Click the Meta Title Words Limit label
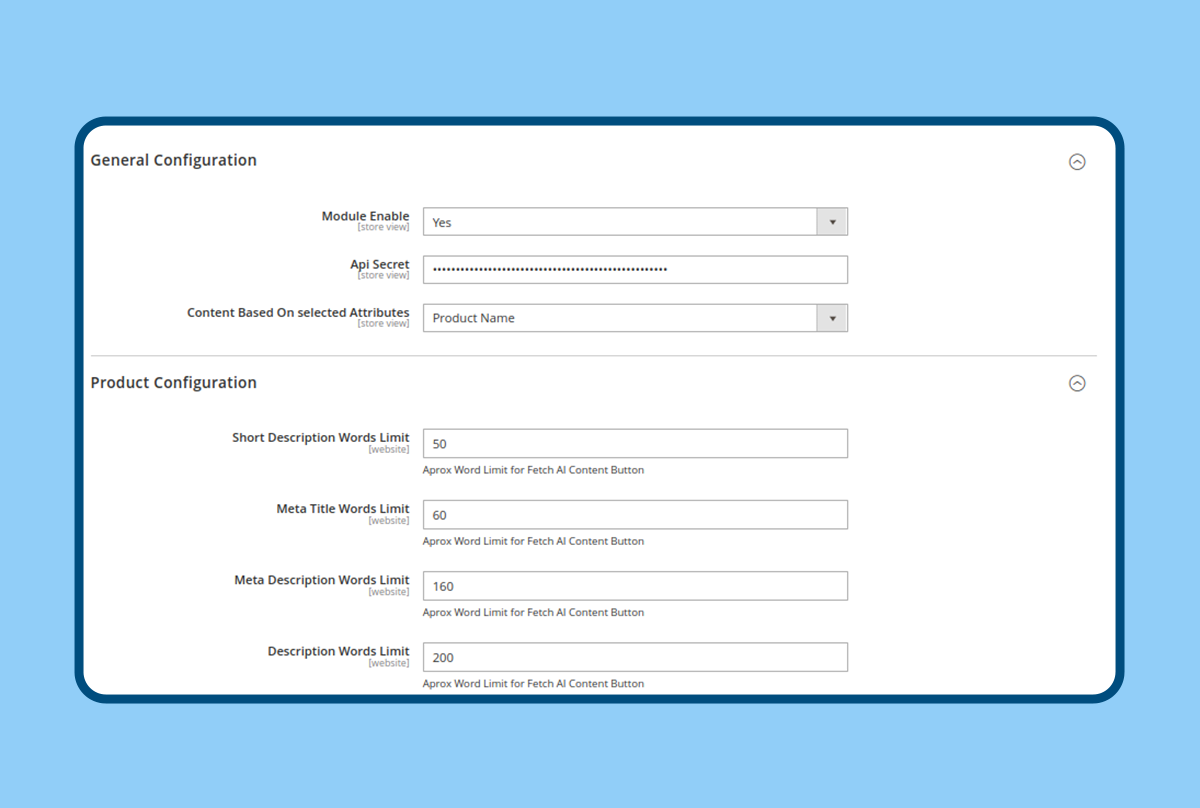Viewport: 1200px width, 808px height. (x=342, y=508)
